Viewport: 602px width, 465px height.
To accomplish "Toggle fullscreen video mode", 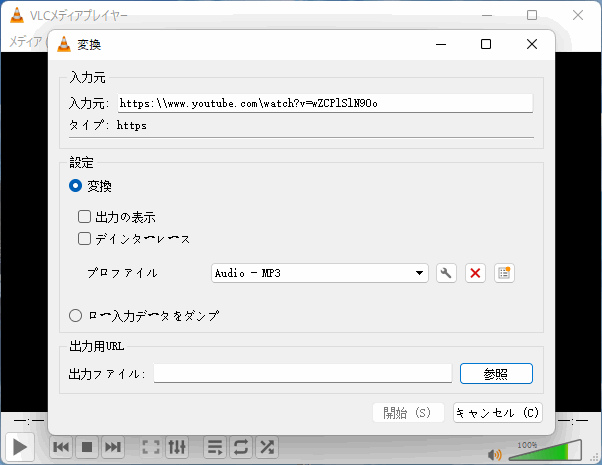I will click(151, 447).
